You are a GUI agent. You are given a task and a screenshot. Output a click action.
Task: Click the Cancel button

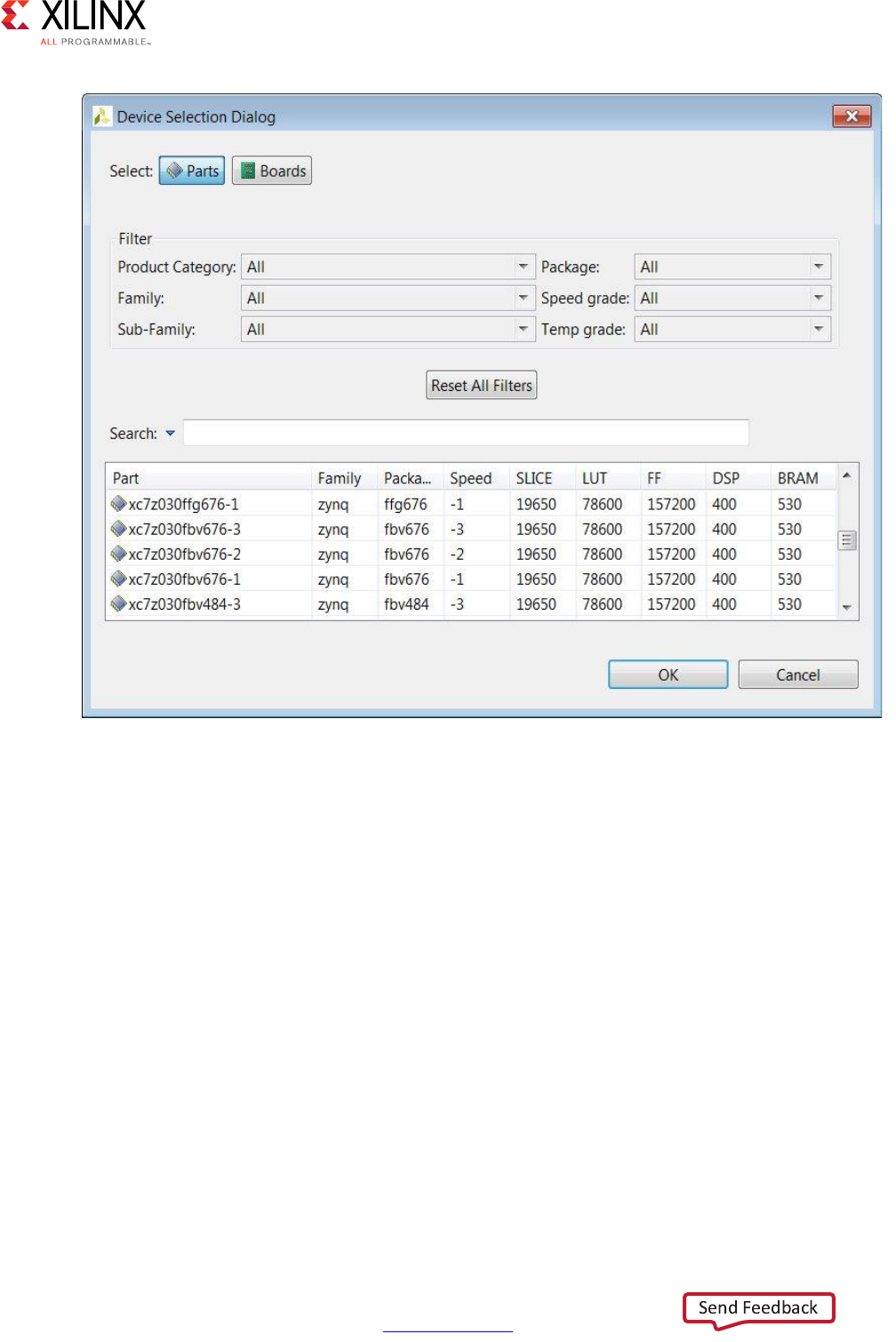pos(798,675)
